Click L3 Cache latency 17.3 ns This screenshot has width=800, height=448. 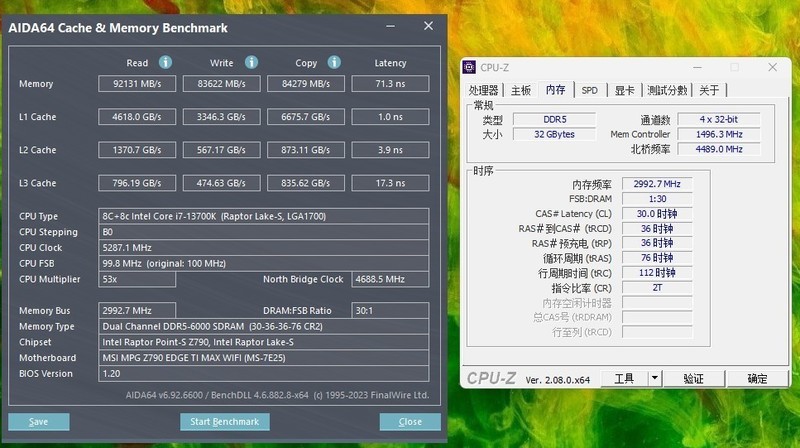[390, 183]
